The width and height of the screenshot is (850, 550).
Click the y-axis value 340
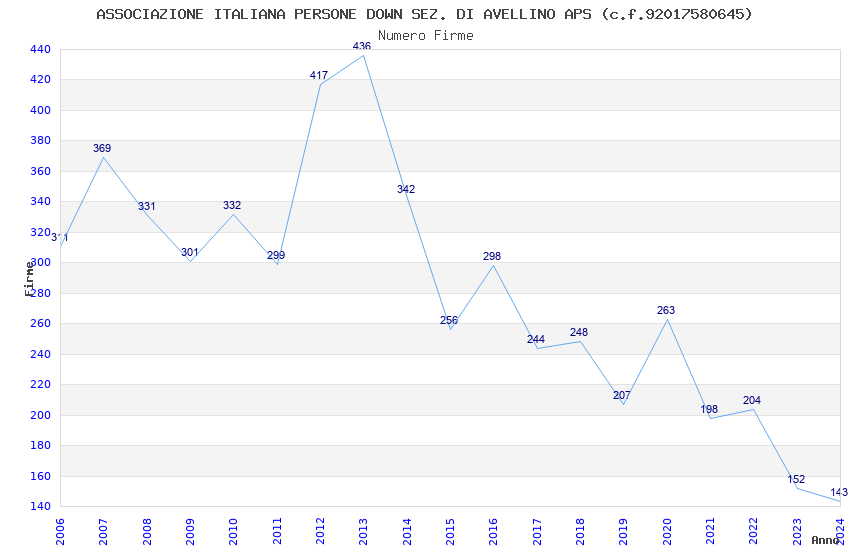[41, 202]
